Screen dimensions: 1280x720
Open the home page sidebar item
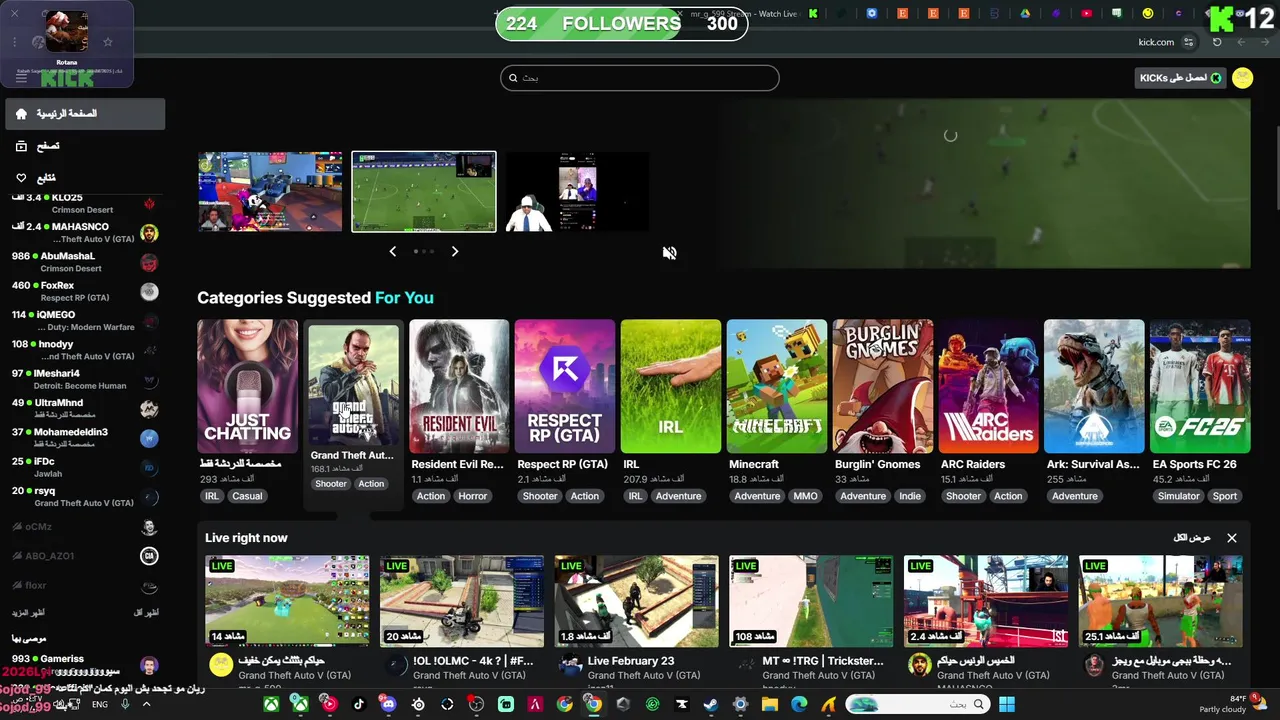click(x=84, y=114)
